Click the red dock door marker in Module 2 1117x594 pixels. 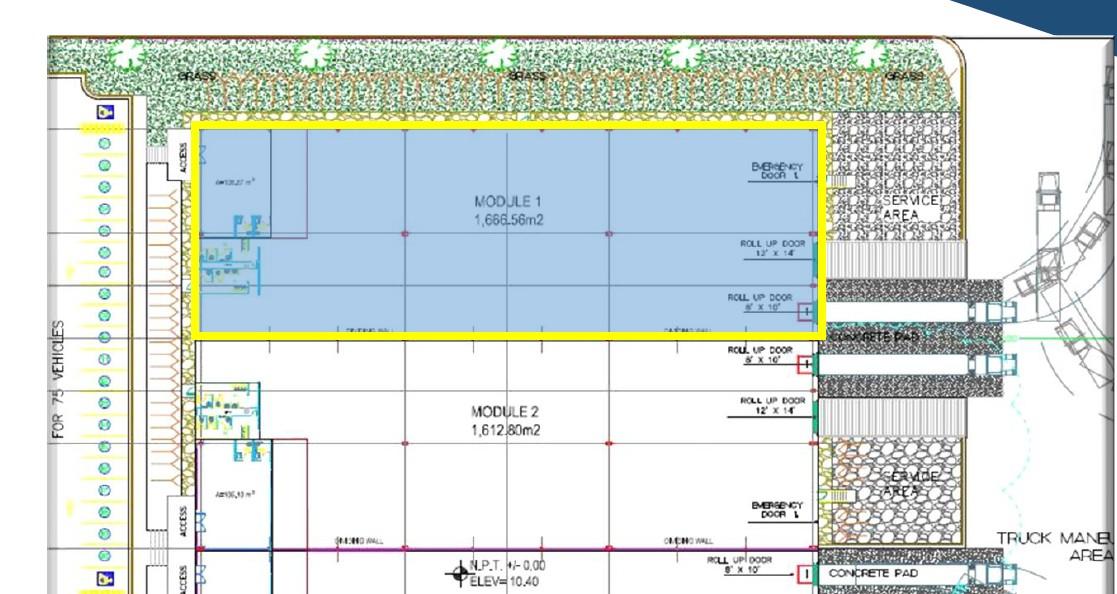tap(807, 364)
